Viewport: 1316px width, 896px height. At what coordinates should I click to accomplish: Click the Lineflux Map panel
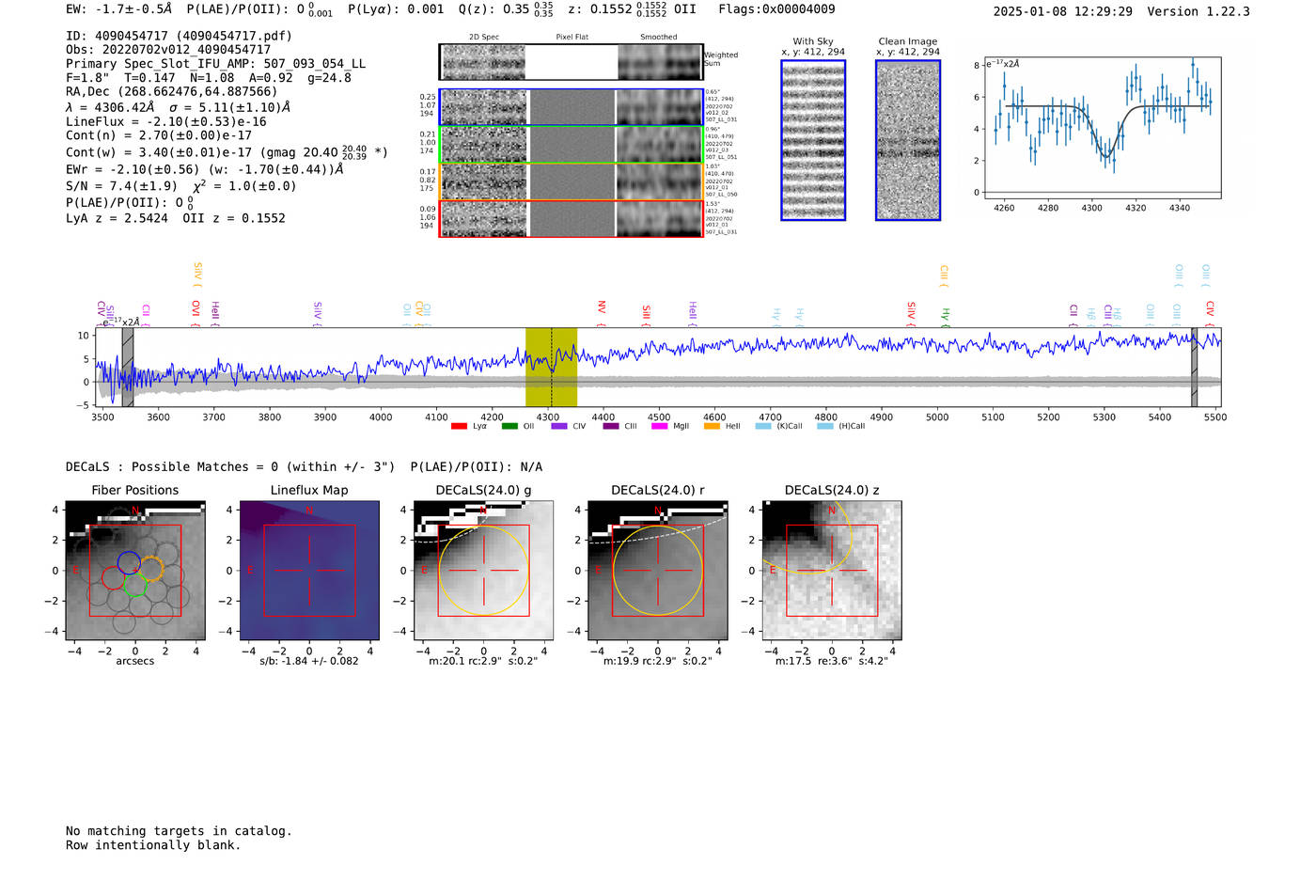pyautogui.click(x=309, y=570)
